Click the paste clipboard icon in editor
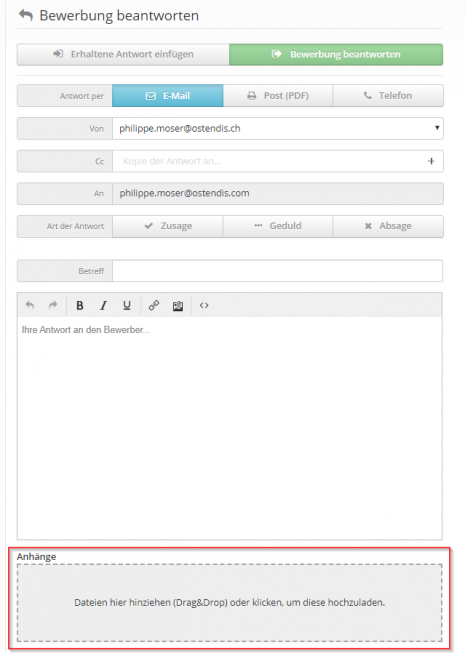 pyautogui.click(x=178, y=306)
